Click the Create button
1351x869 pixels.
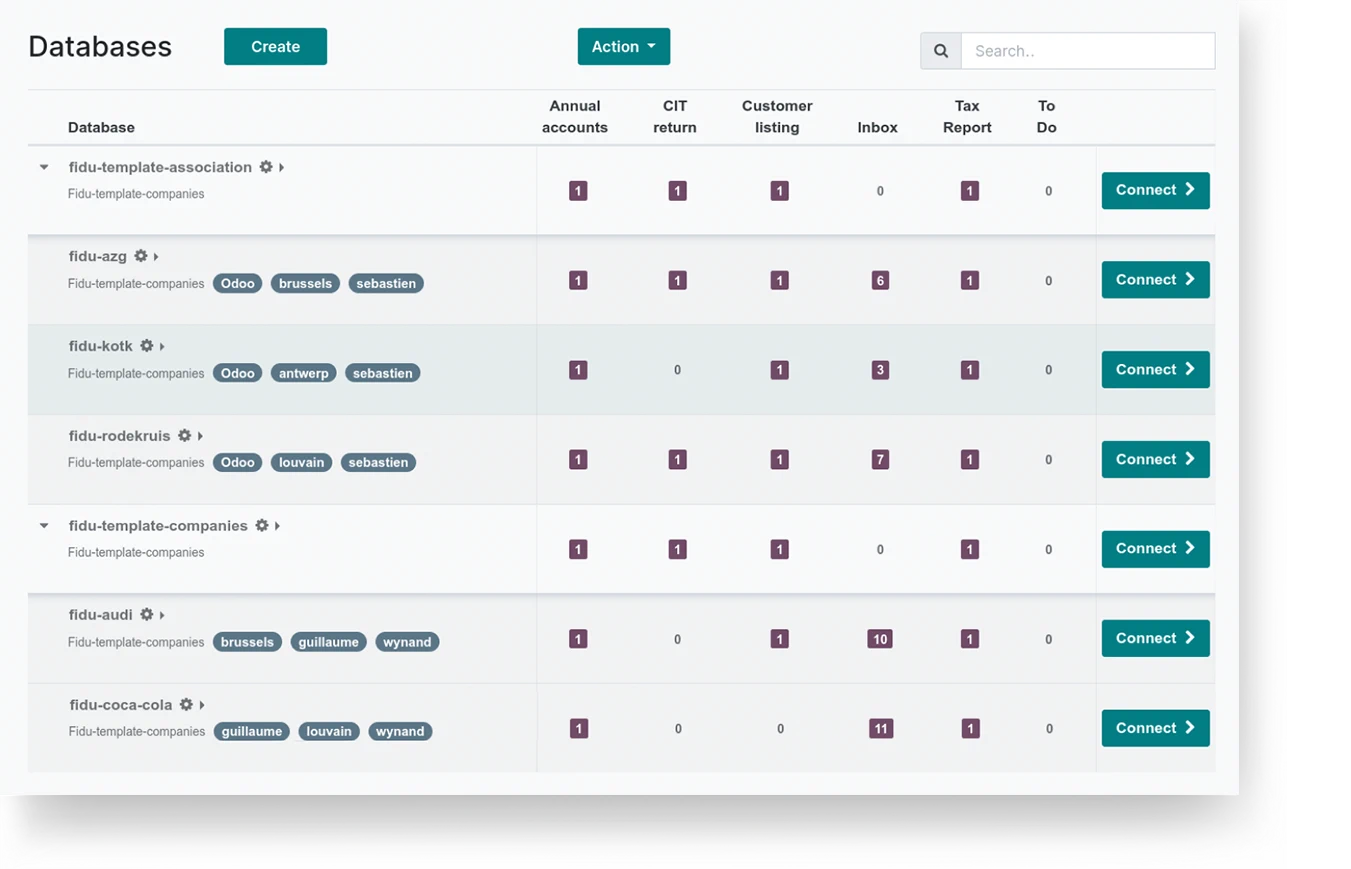[x=275, y=47]
